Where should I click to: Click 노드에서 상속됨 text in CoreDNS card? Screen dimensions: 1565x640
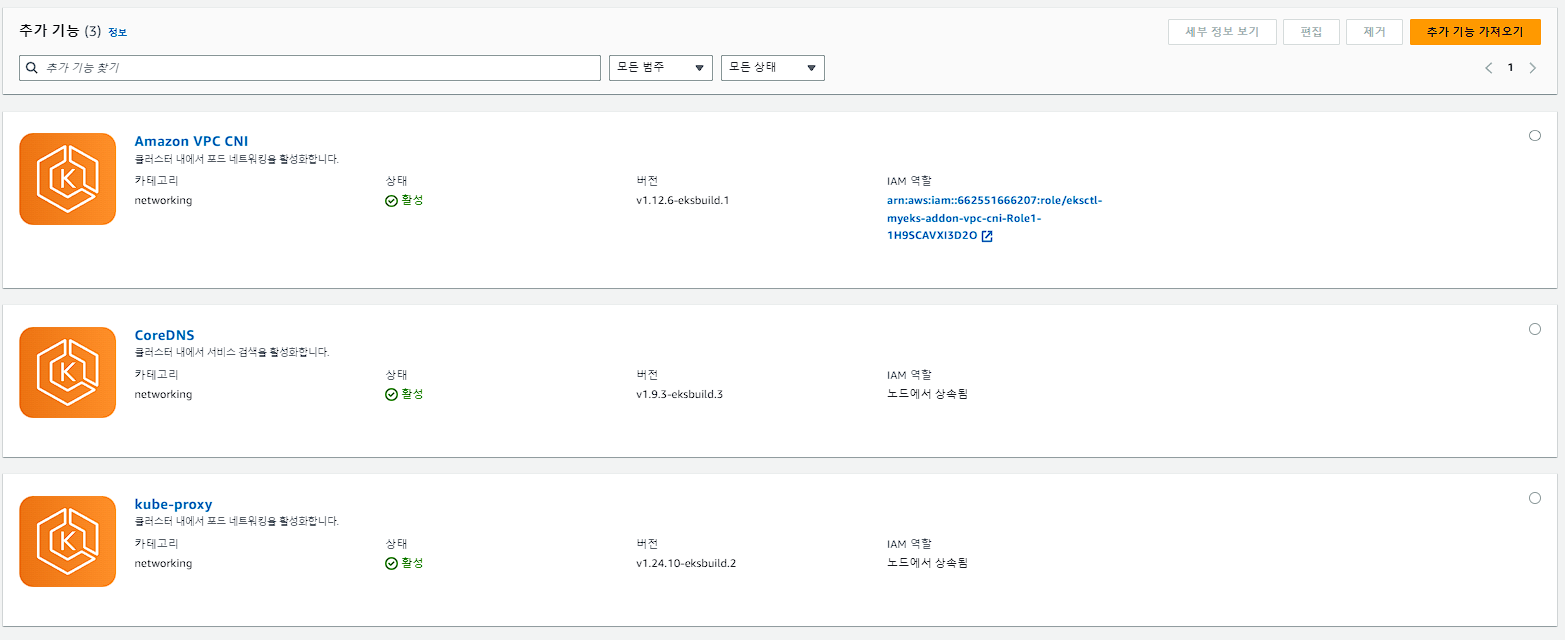click(x=927, y=394)
